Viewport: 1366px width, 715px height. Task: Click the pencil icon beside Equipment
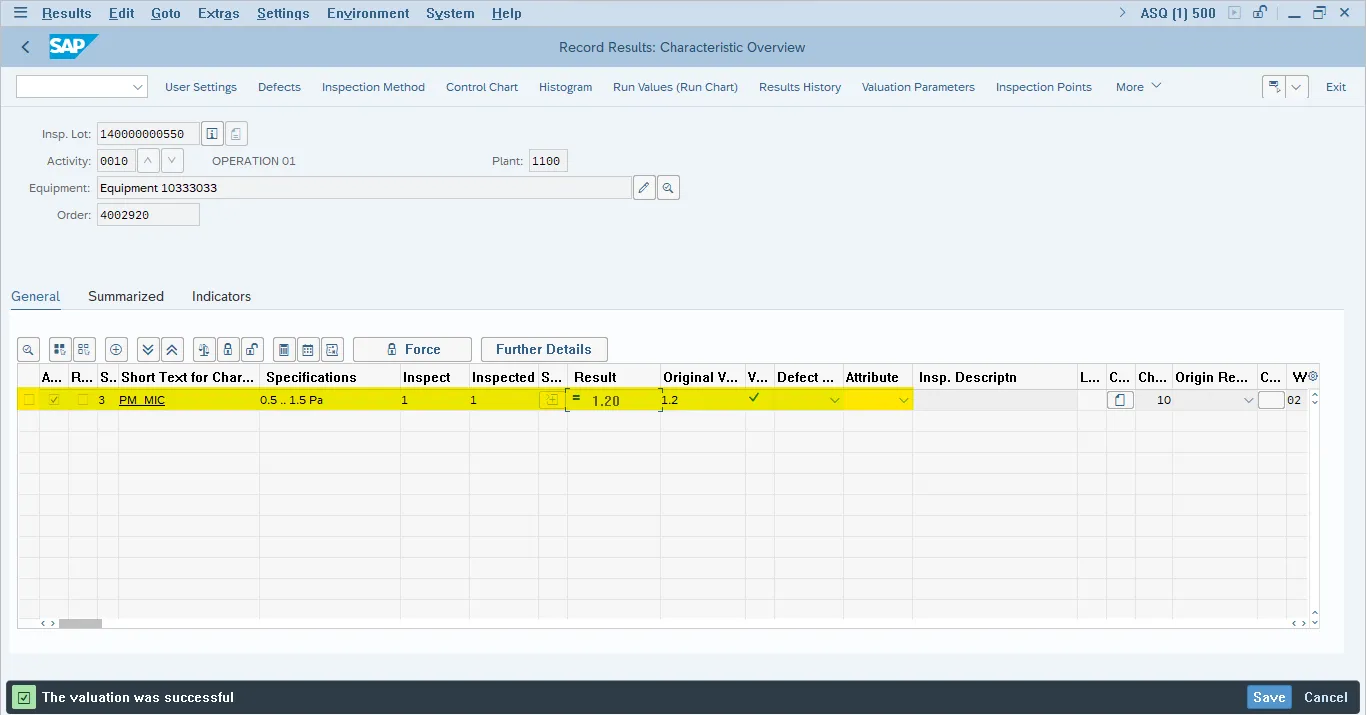click(644, 188)
